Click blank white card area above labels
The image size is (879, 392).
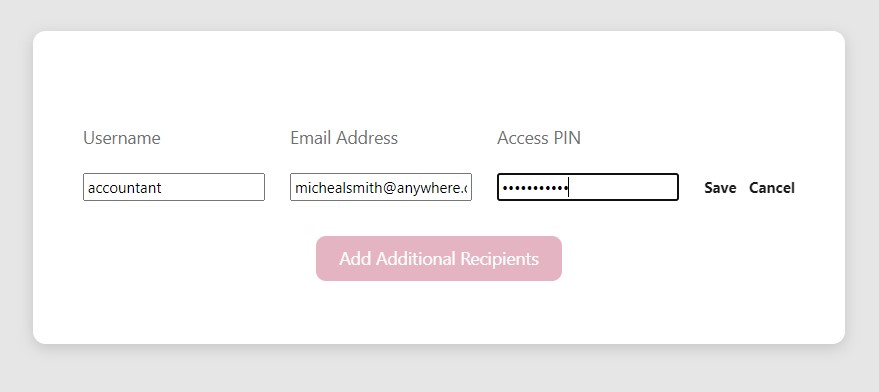pos(439,79)
